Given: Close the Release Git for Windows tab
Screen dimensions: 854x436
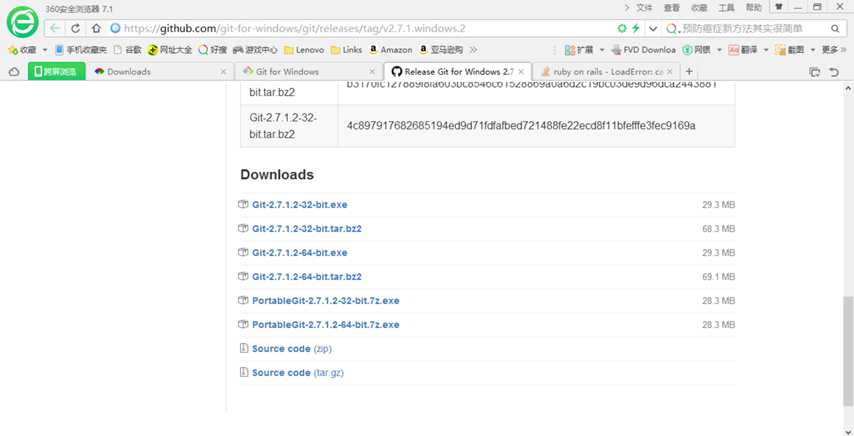Looking at the screenshot, I should [521, 71].
